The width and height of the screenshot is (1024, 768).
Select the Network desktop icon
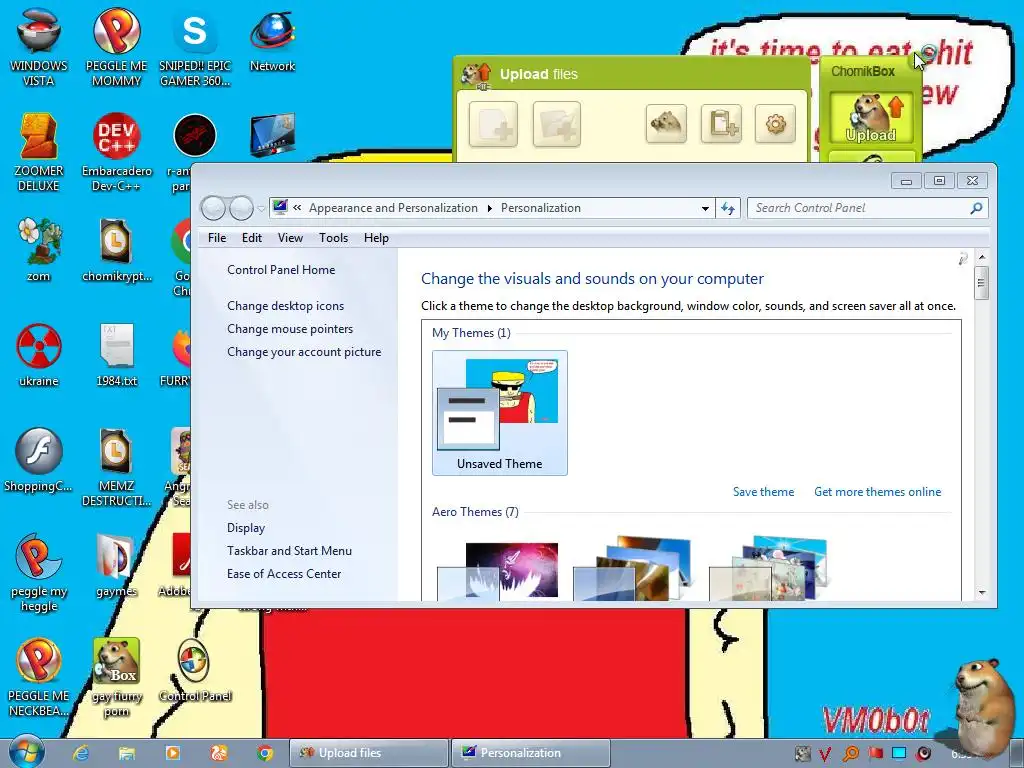point(272,39)
